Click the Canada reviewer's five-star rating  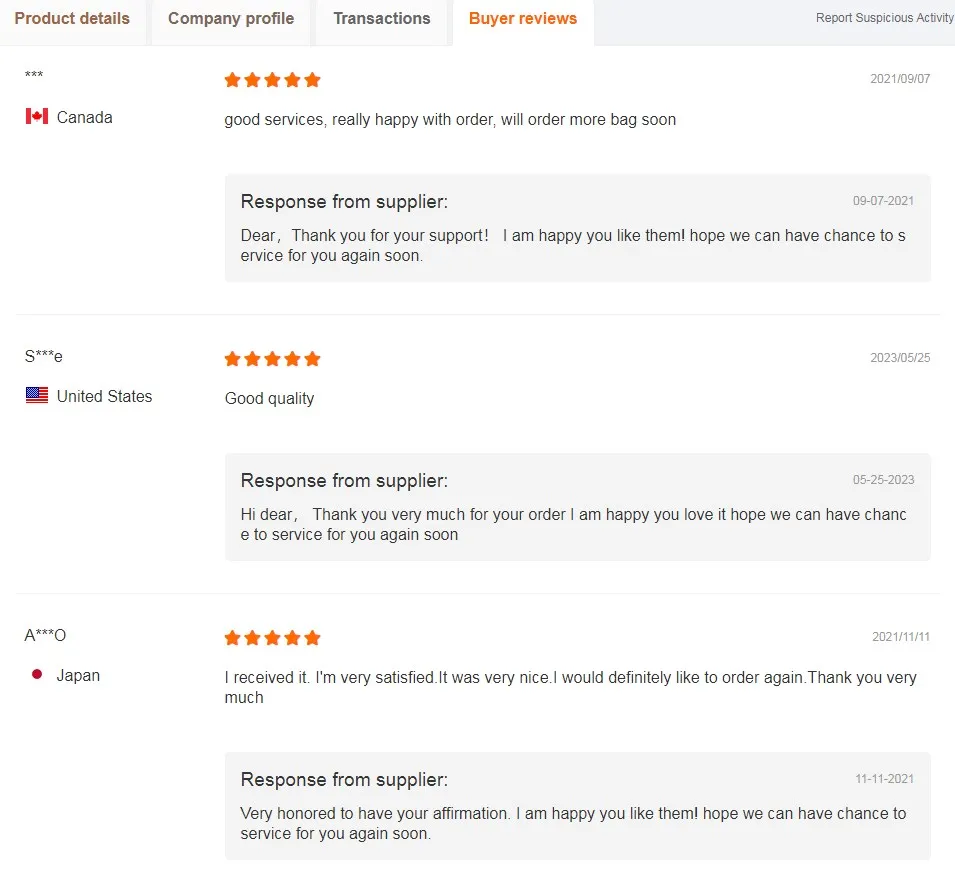click(x=272, y=80)
